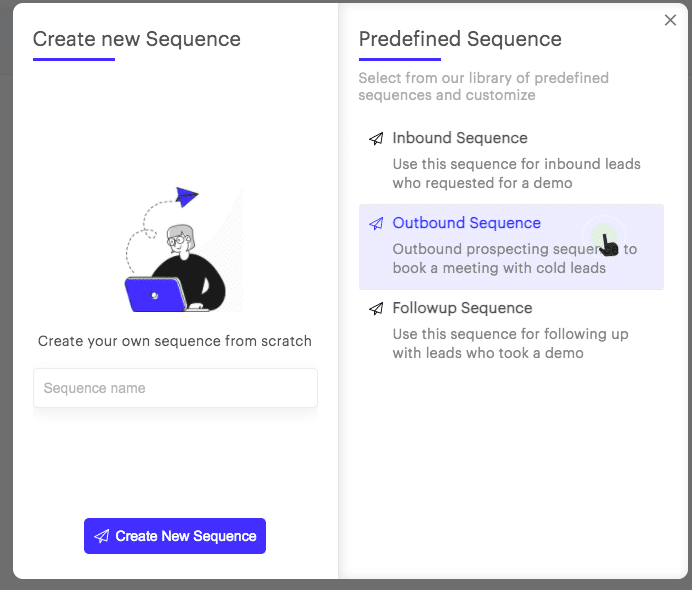Click the inbound leads demo description text

(516, 173)
